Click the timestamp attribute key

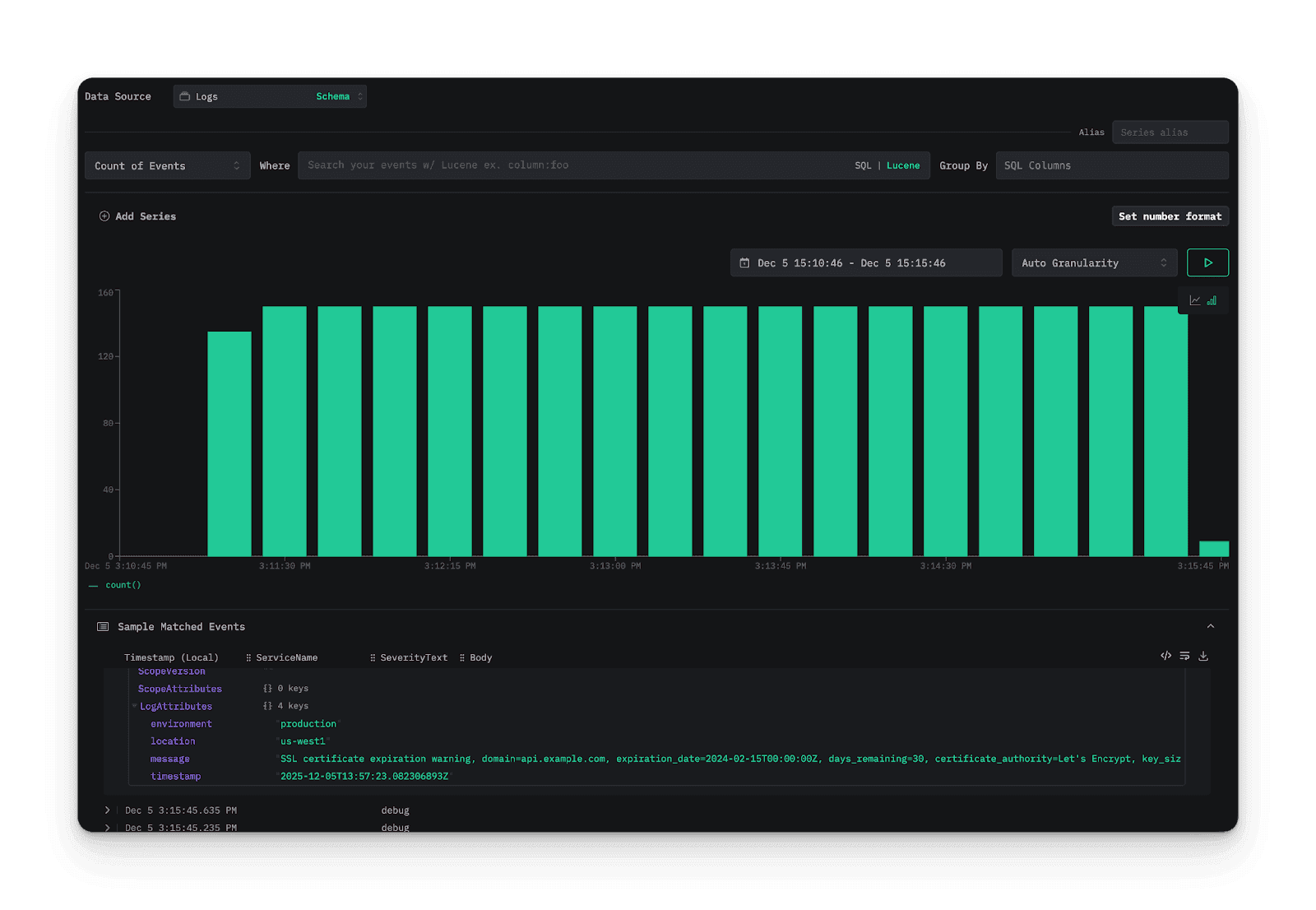[175, 776]
